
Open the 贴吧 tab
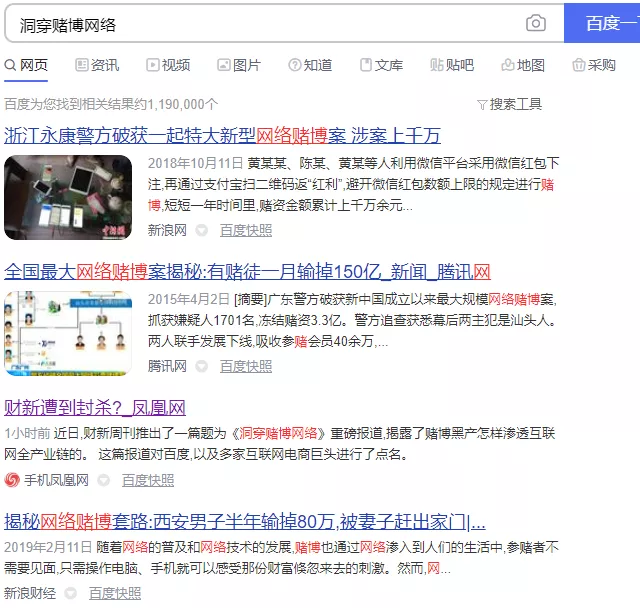tap(452, 65)
